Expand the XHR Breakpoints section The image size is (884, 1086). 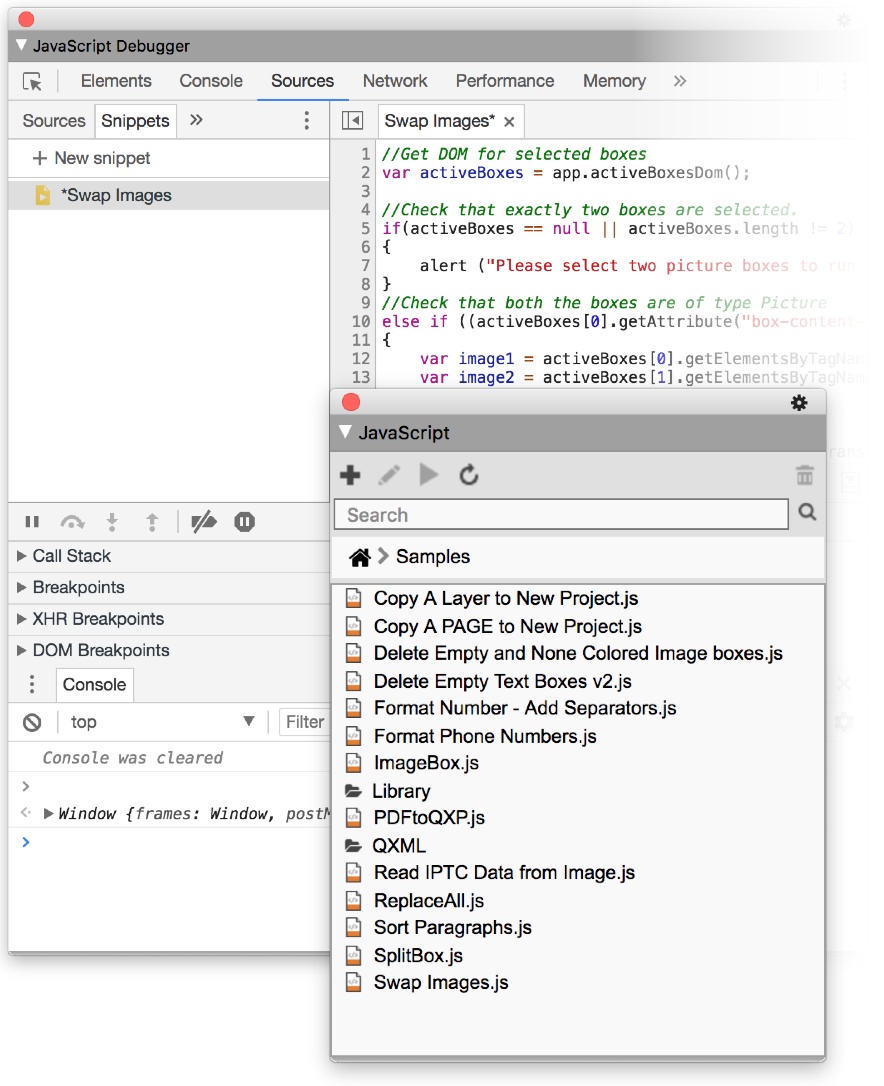[x=168, y=618]
